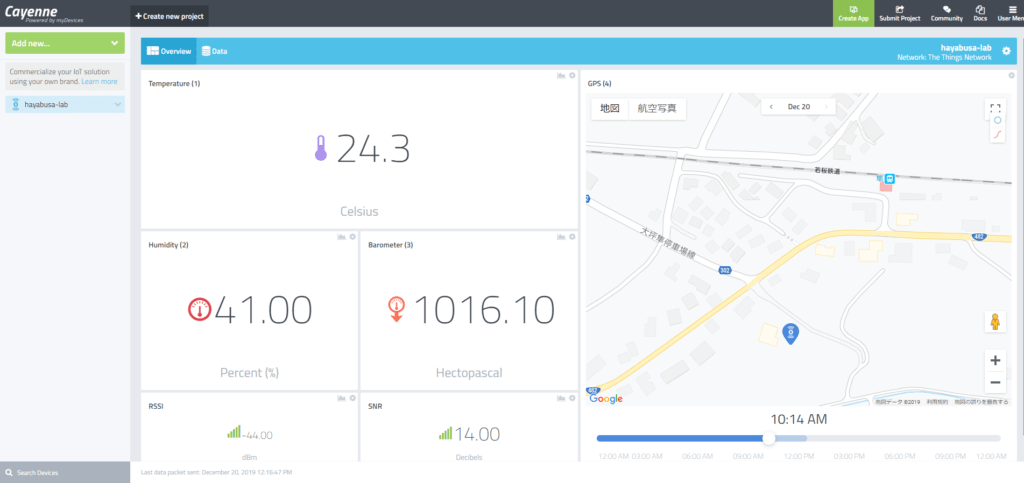This screenshot has width=1024, height=483.
Task: Switch to the Data tab
Action: (x=213, y=51)
